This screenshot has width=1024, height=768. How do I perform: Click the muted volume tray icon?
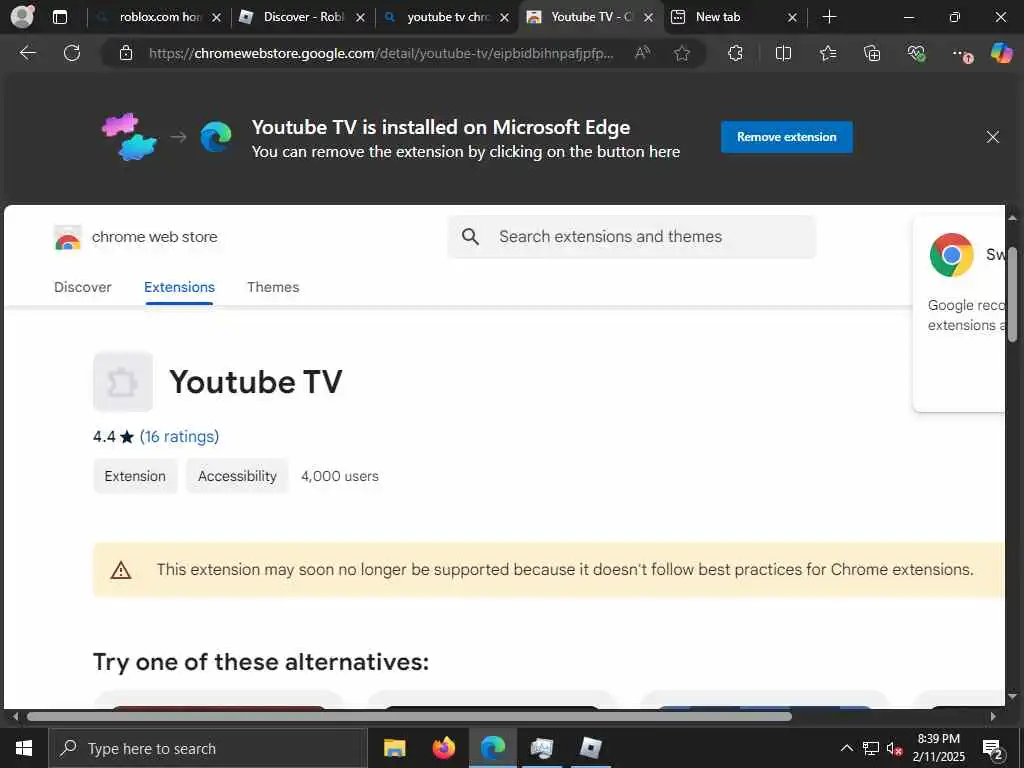pyautogui.click(x=894, y=748)
